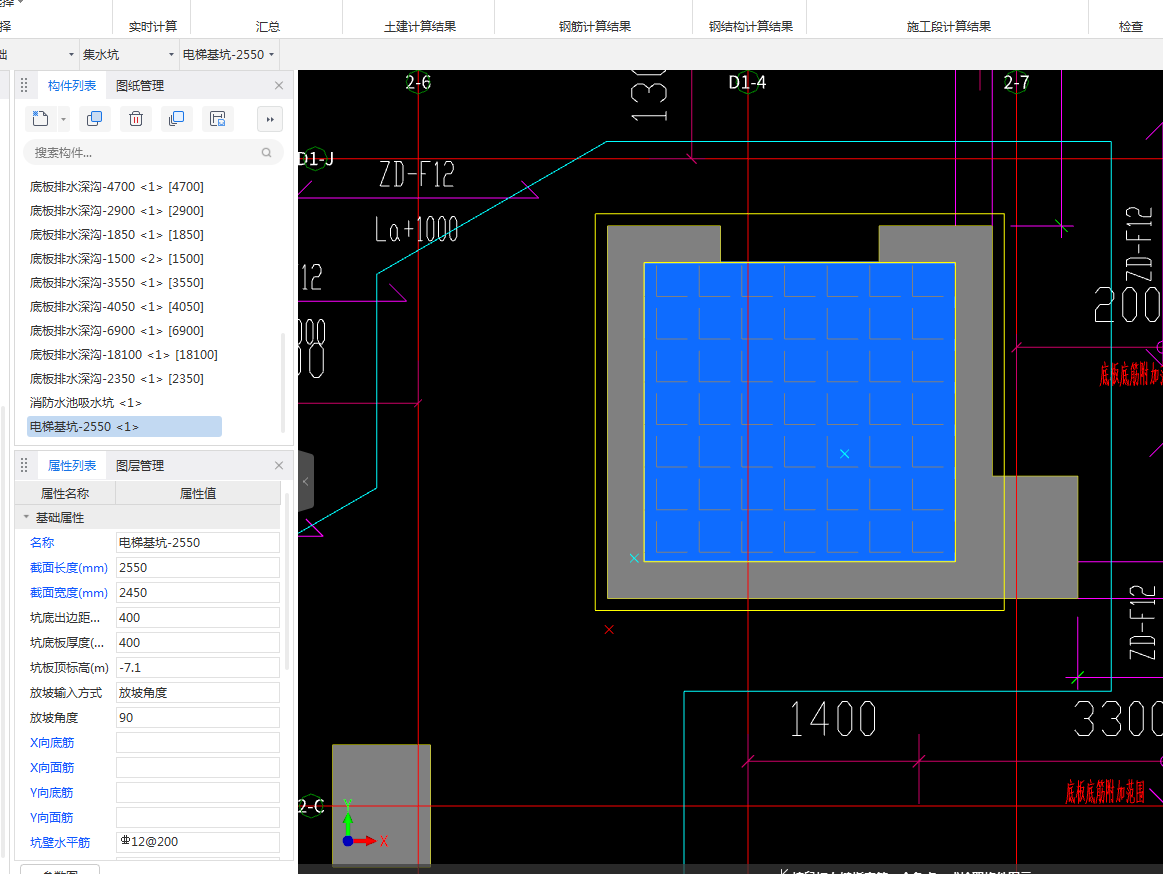Select 底板排水深沟-1850 in component list
1163x874 pixels.
116,234
